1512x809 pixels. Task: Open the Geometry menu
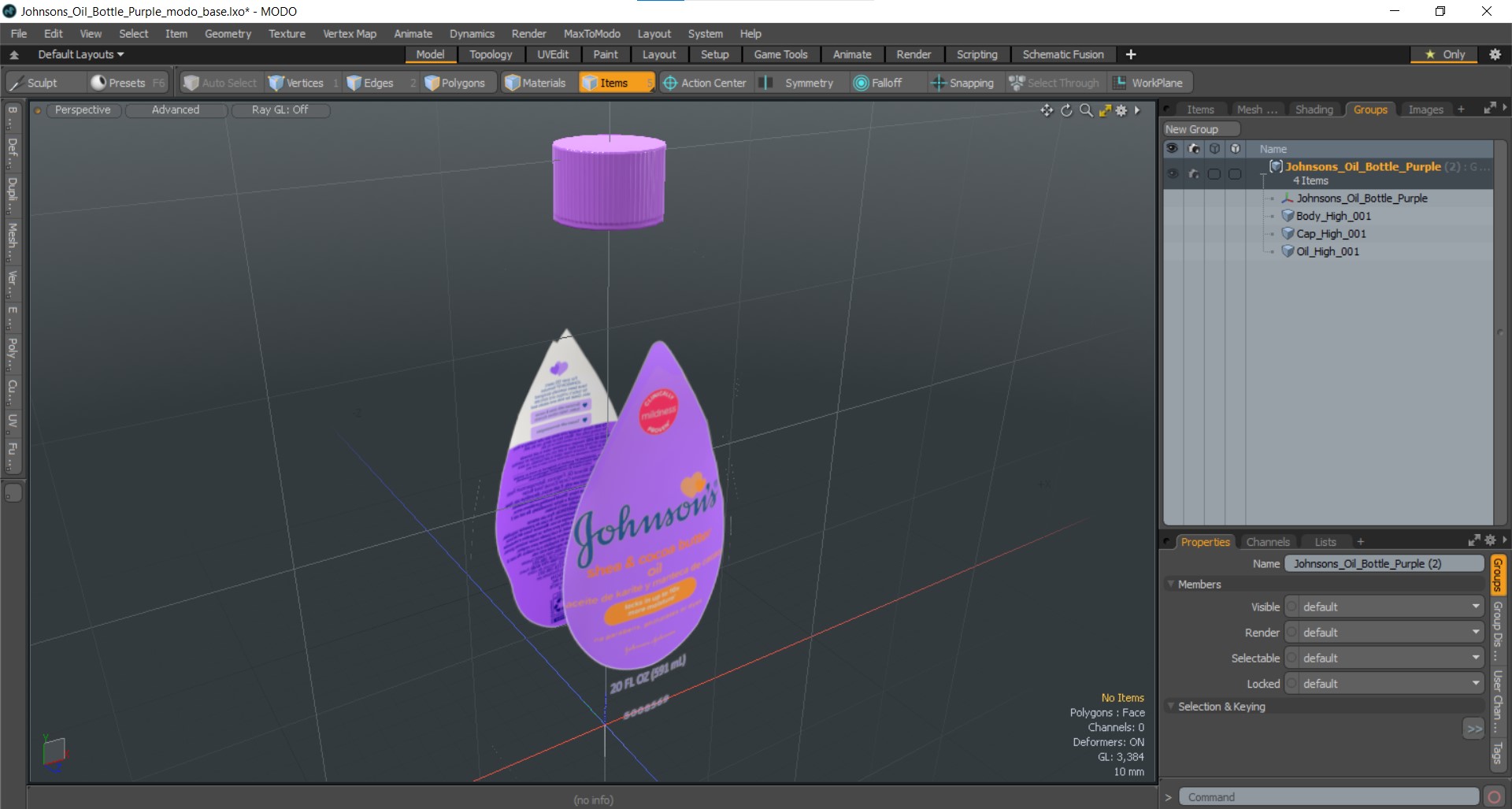click(x=228, y=34)
